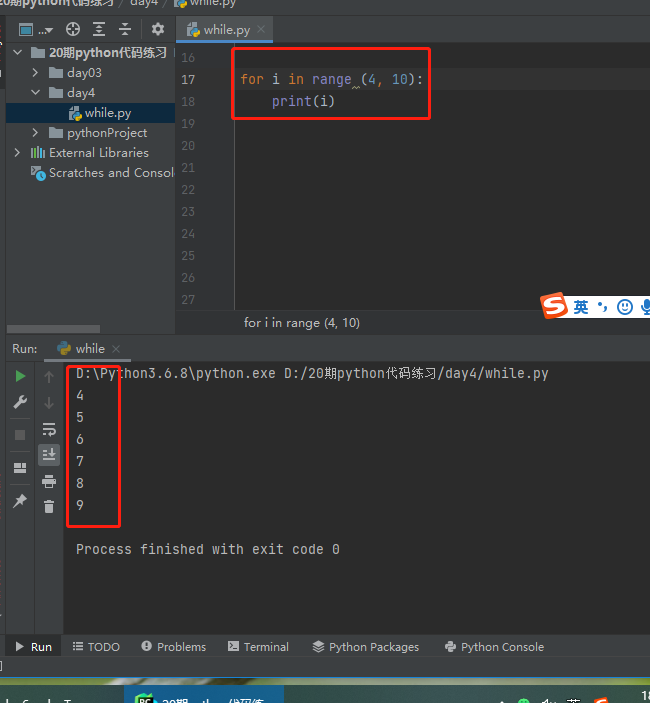
Task: Click the output value 9 in console
Action: pos(80,505)
